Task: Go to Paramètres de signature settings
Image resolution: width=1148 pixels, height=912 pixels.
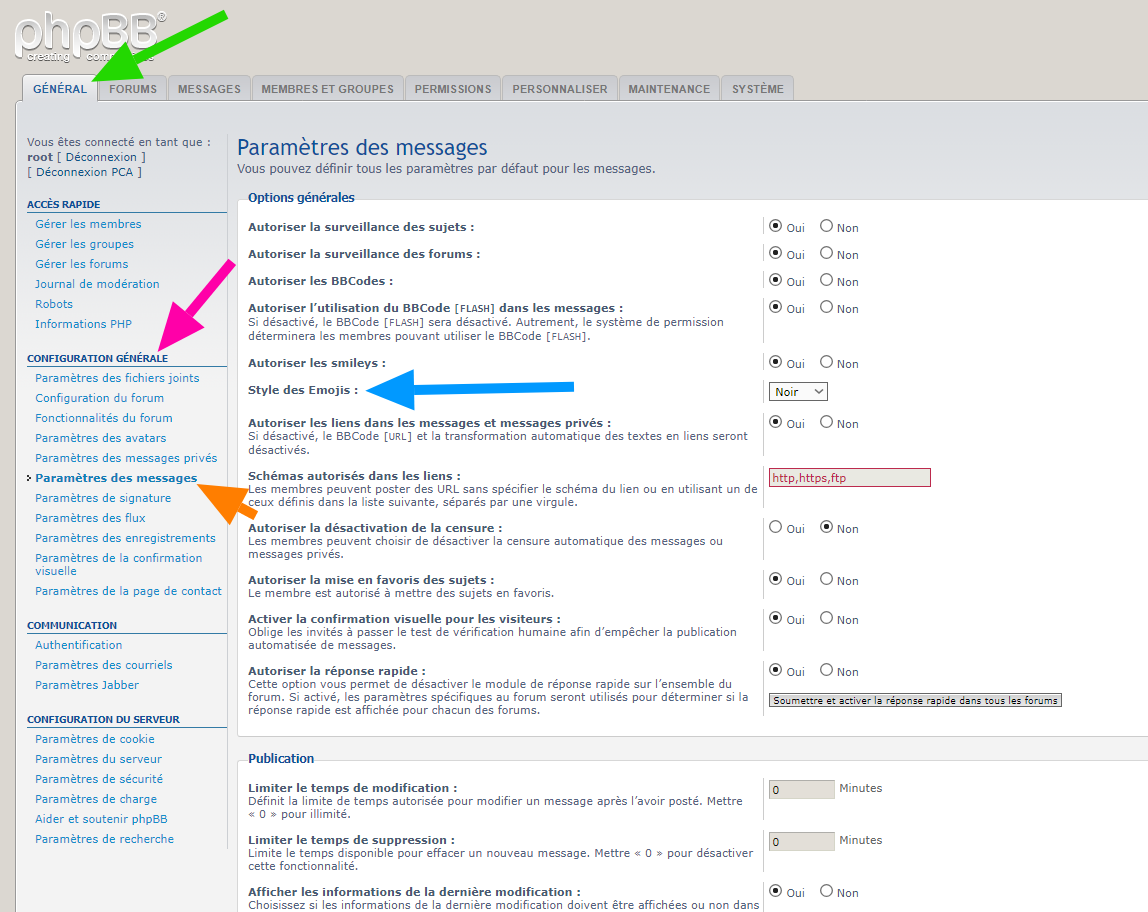Action: (x=103, y=498)
